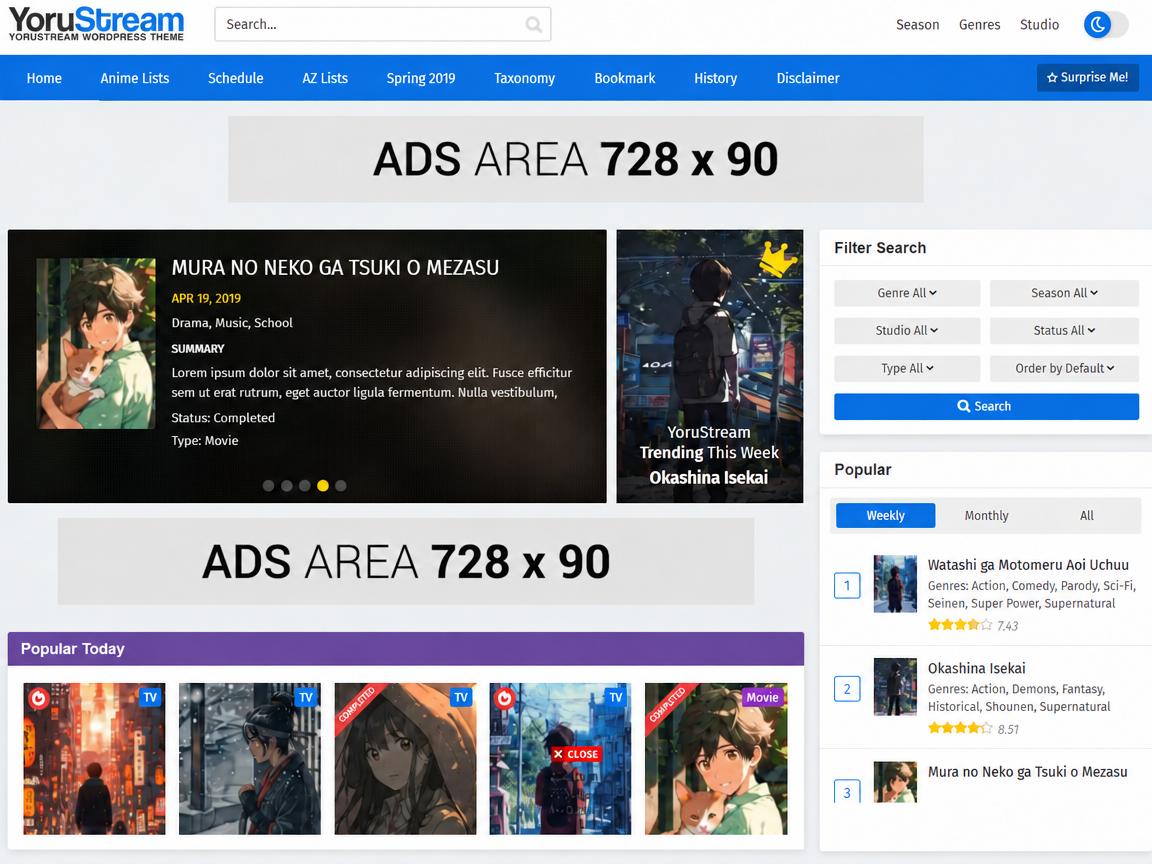1152x864 pixels.
Task: Open Home in the blue navbar
Action: (x=44, y=78)
